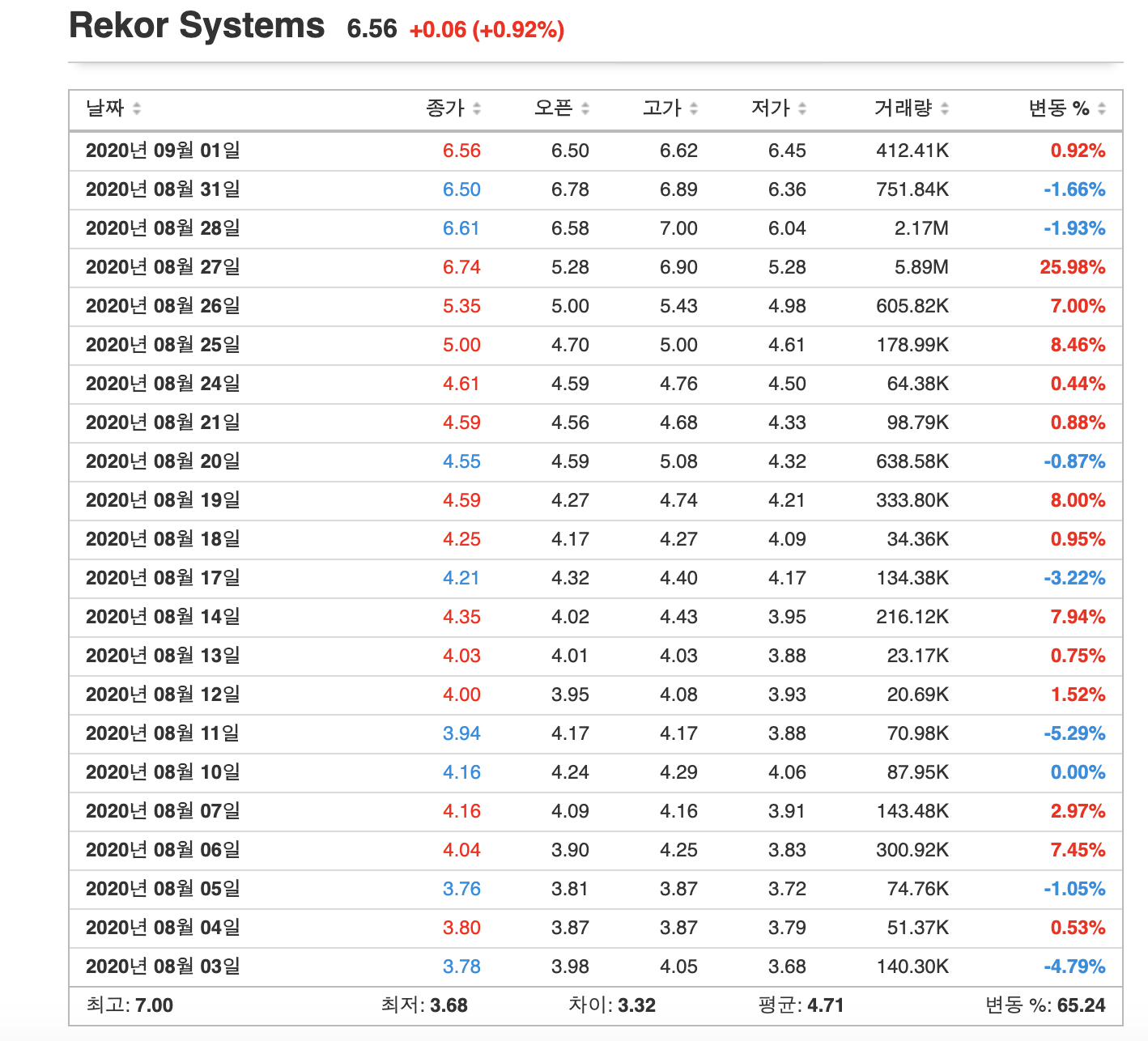Select the 2020년 08월 07일 date cell
This screenshot has width=1148, height=1041.
[163, 811]
